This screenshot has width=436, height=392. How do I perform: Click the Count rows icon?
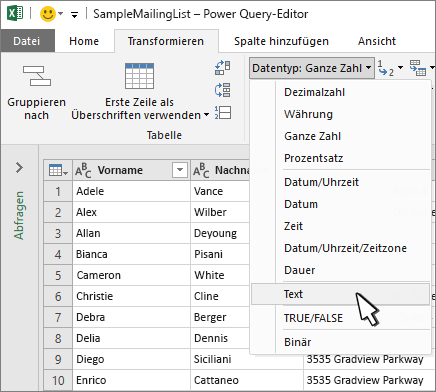point(223,113)
